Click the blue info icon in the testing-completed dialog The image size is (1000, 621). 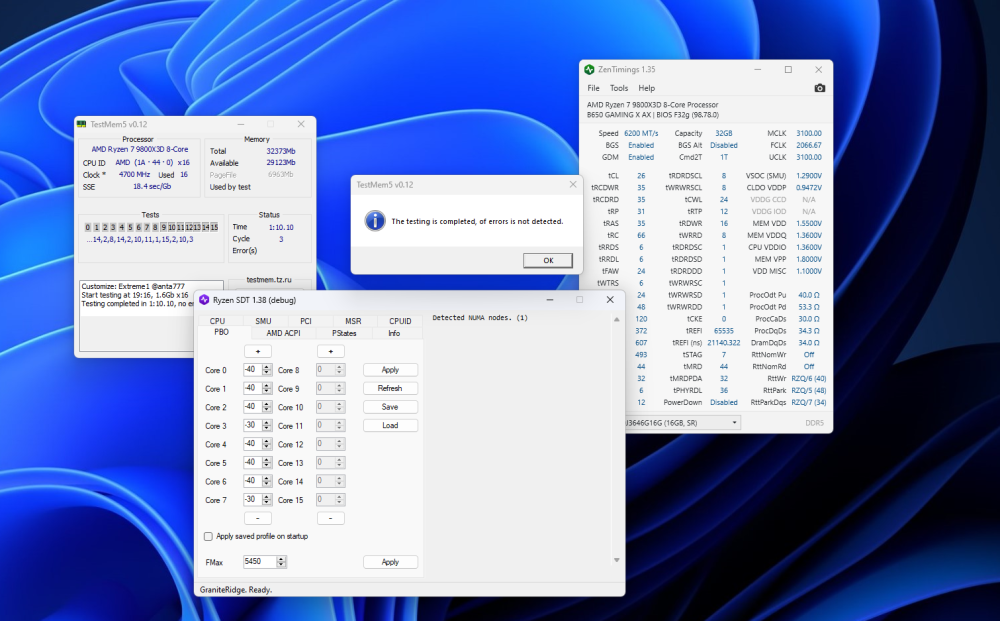(x=374, y=220)
